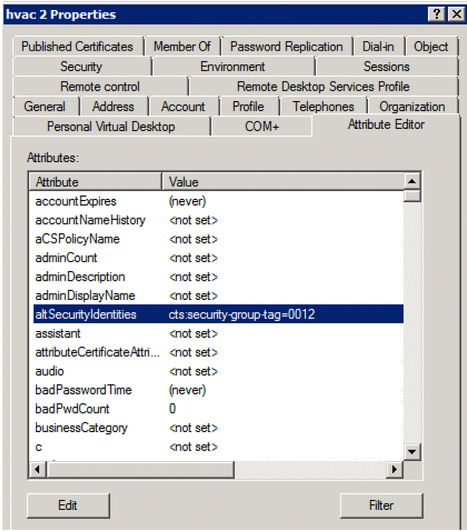Select the altSecurityIdentities attribute row
This screenshot has width=467, height=531.
pyautogui.click(x=218, y=314)
